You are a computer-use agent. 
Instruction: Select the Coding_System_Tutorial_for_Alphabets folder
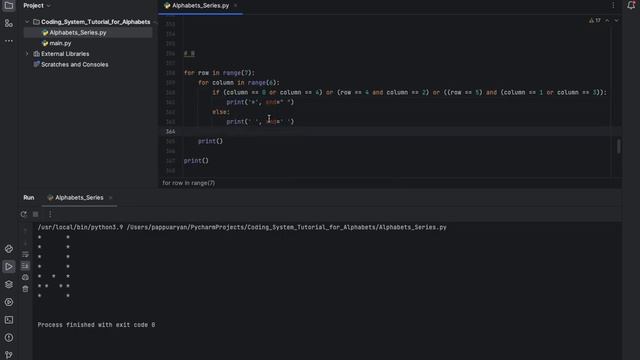coord(96,22)
